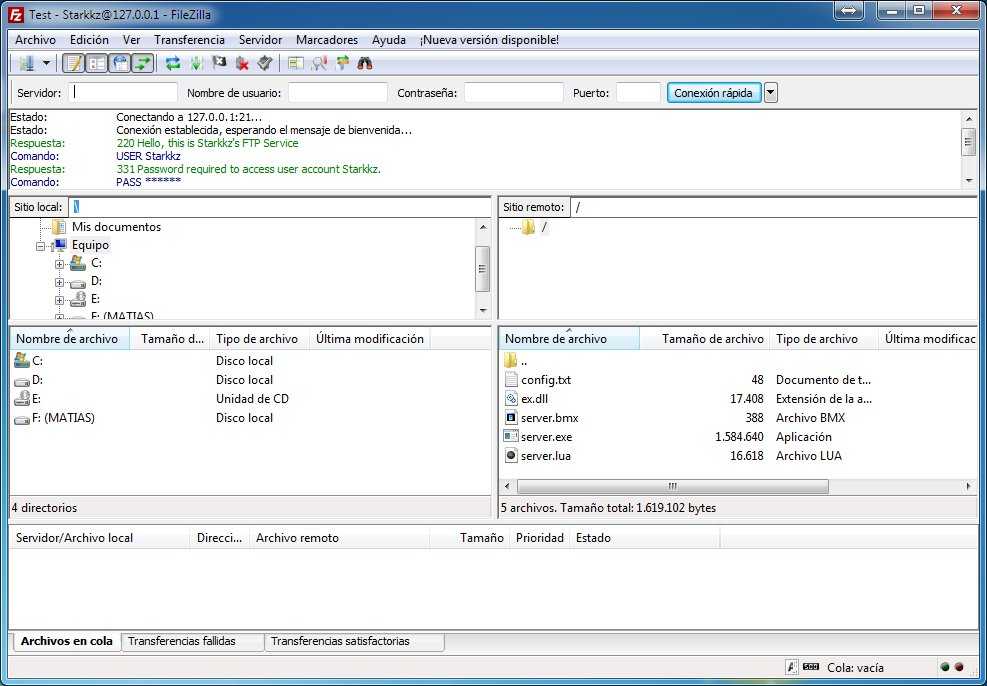The width and height of the screenshot is (987, 686).
Task: Open ¡Nueva versión disponible! menu
Action: 490,40
